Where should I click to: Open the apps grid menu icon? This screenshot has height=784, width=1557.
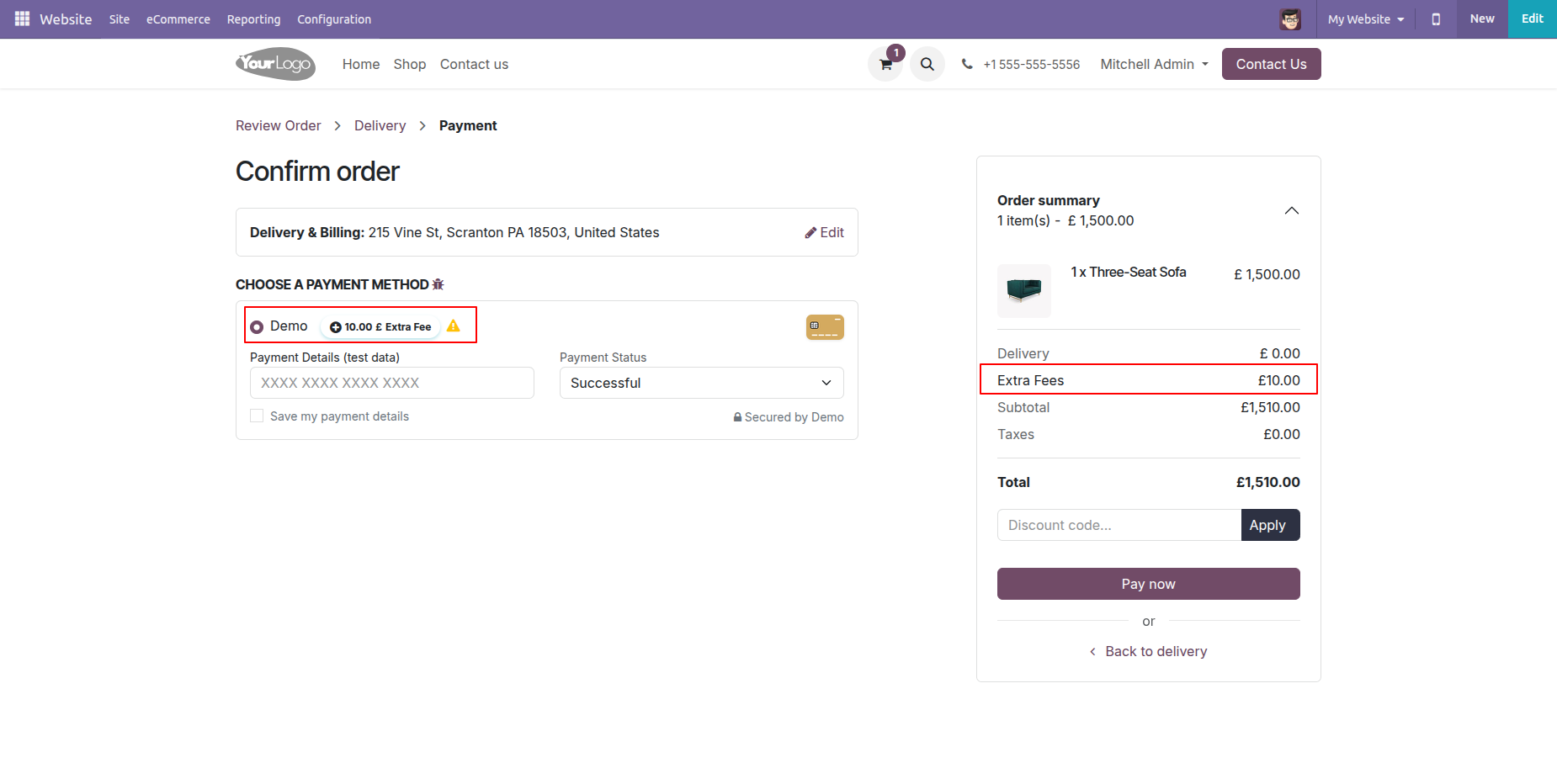pos(22,19)
